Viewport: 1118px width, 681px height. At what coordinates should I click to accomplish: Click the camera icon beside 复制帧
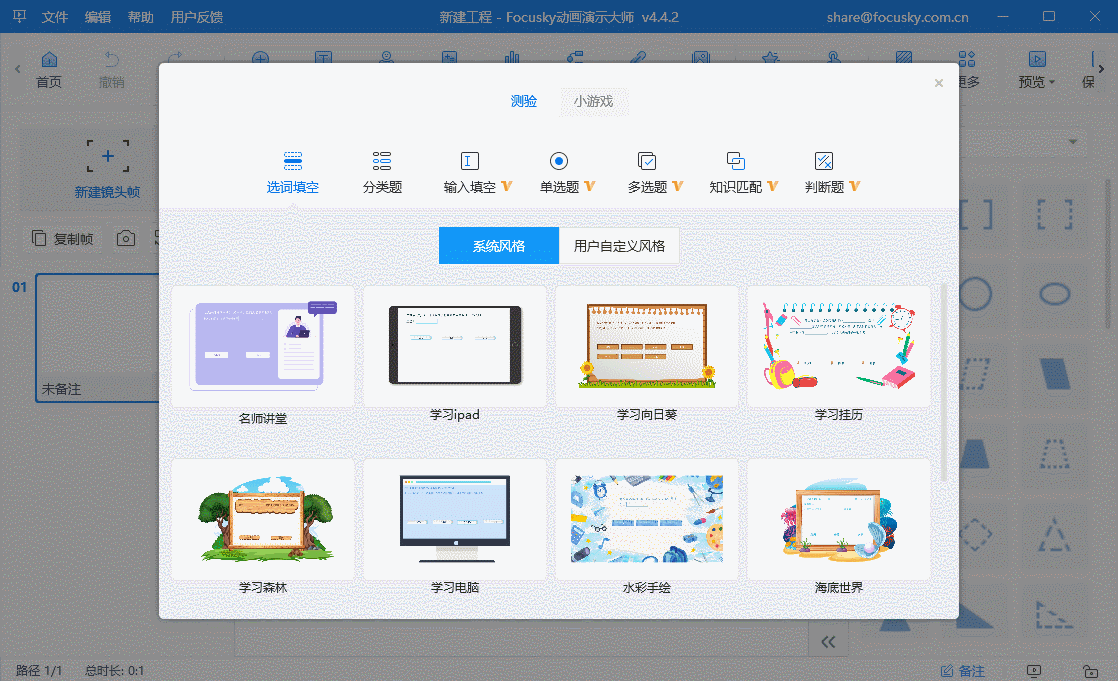tap(126, 237)
